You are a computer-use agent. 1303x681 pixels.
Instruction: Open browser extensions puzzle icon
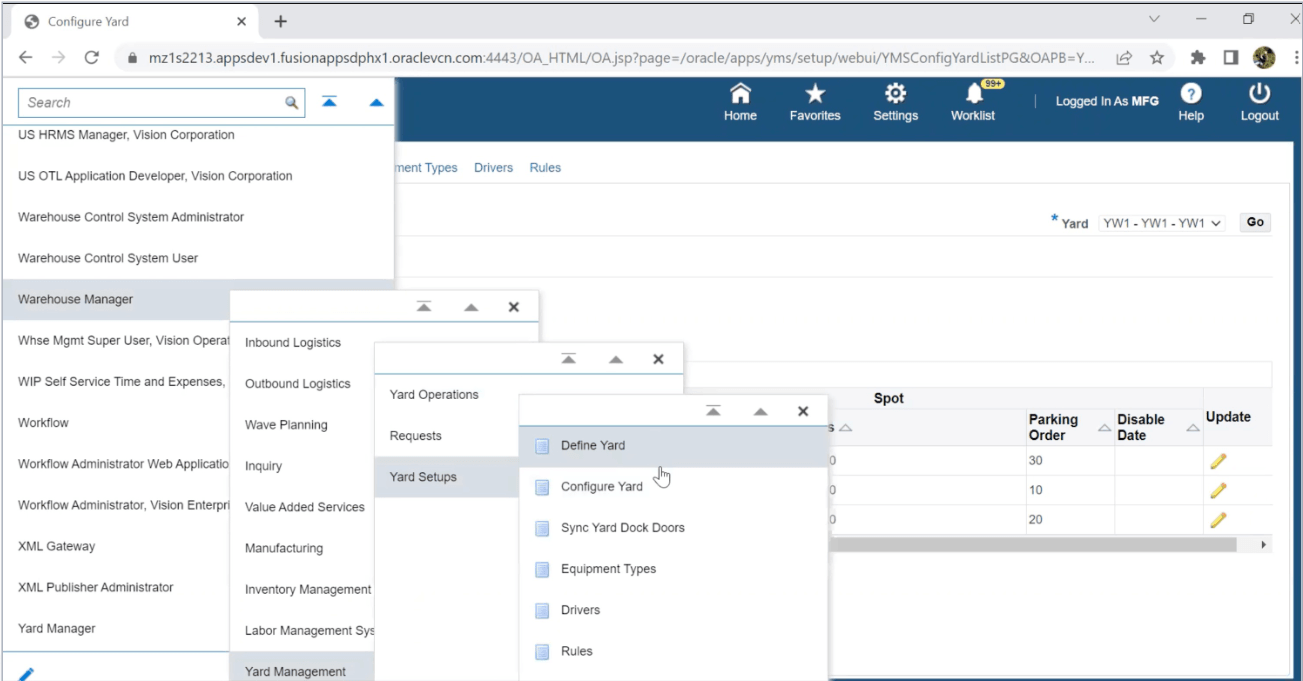tap(1198, 58)
